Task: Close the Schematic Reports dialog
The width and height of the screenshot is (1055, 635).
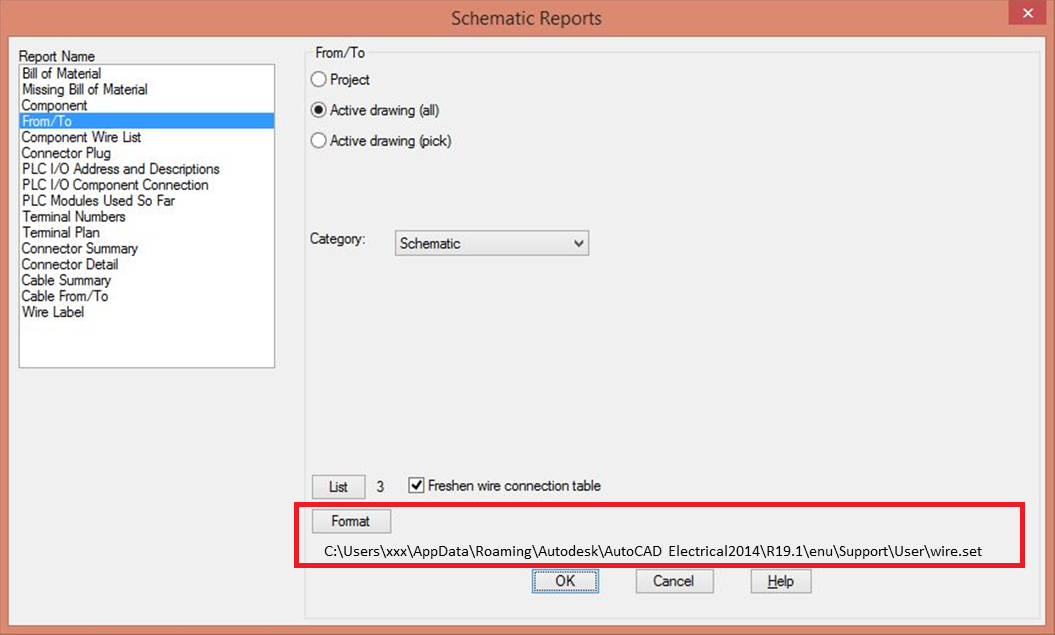Action: (1027, 13)
